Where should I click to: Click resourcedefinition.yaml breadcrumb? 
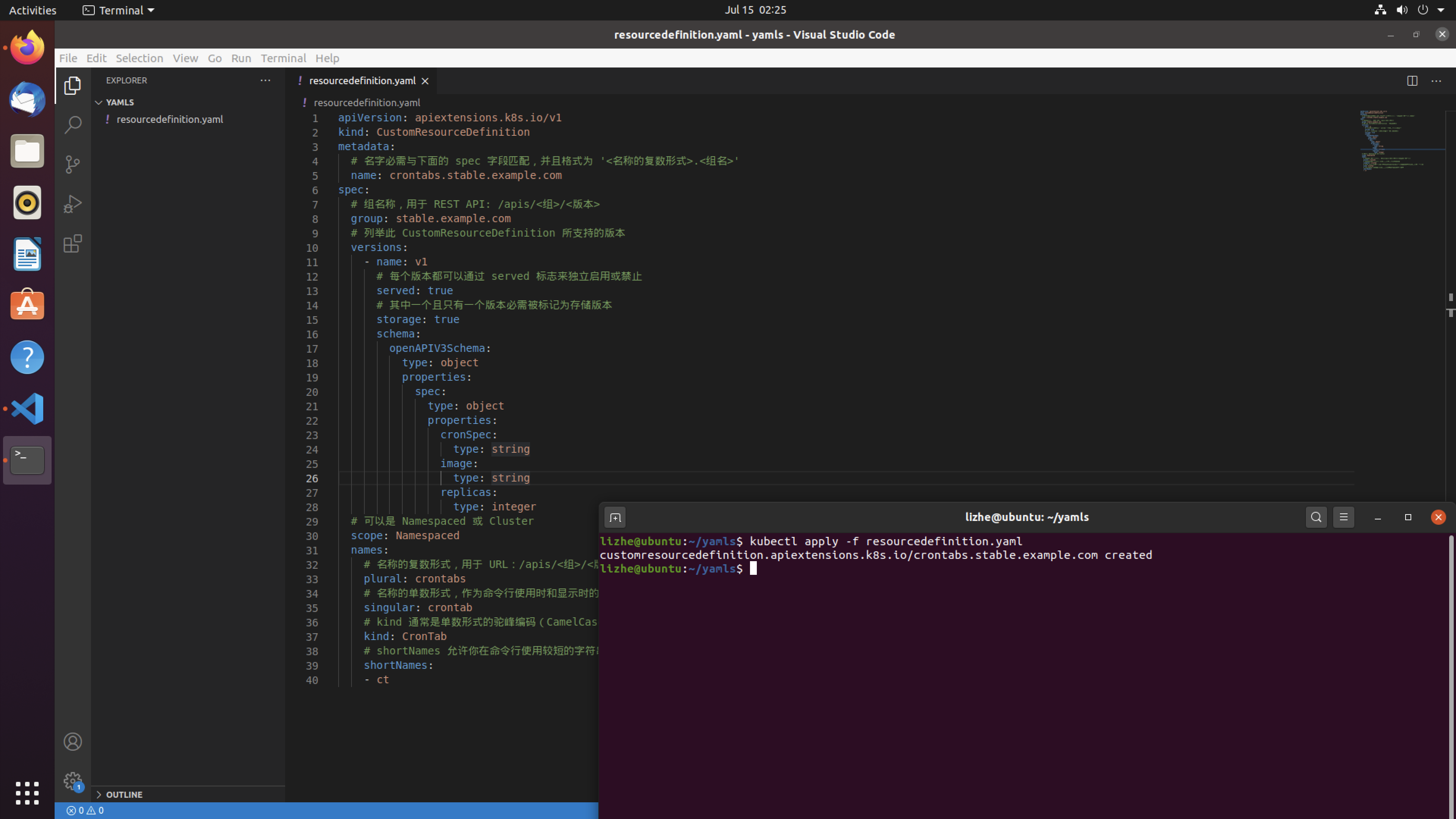click(x=366, y=102)
